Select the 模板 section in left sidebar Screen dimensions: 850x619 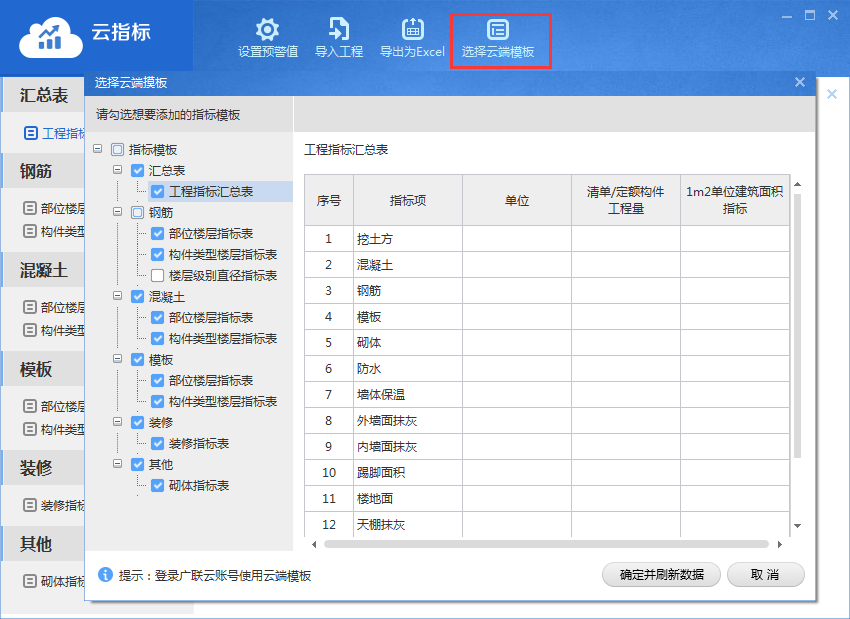click(x=37, y=370)
